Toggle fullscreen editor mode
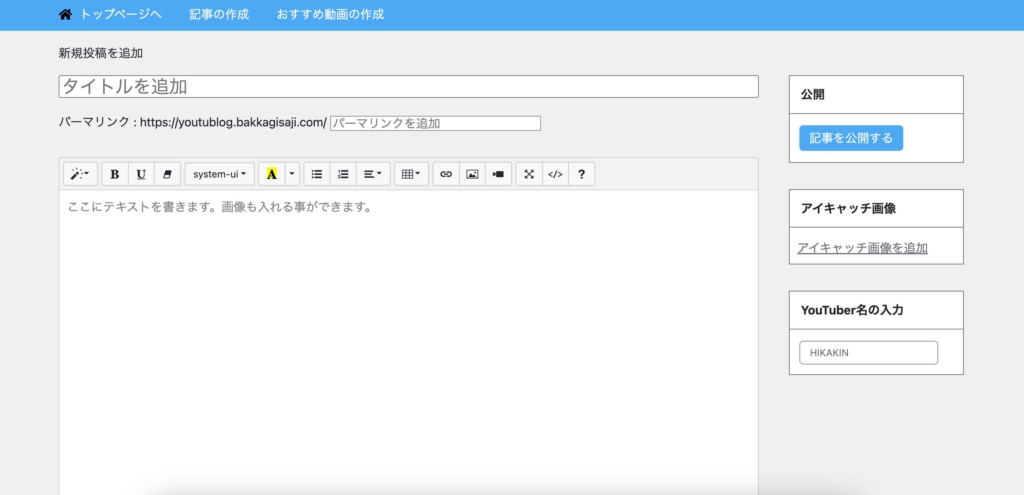 529,174
